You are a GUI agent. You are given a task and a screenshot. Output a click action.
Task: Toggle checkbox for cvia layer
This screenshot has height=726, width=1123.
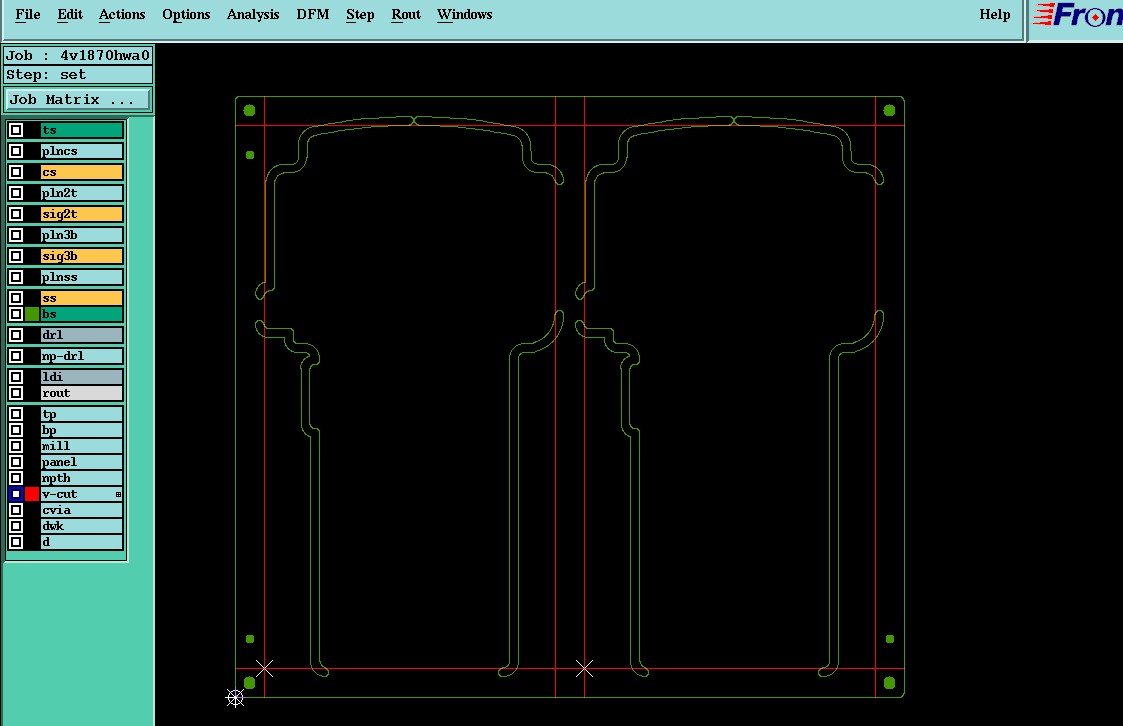pos(16,510)
